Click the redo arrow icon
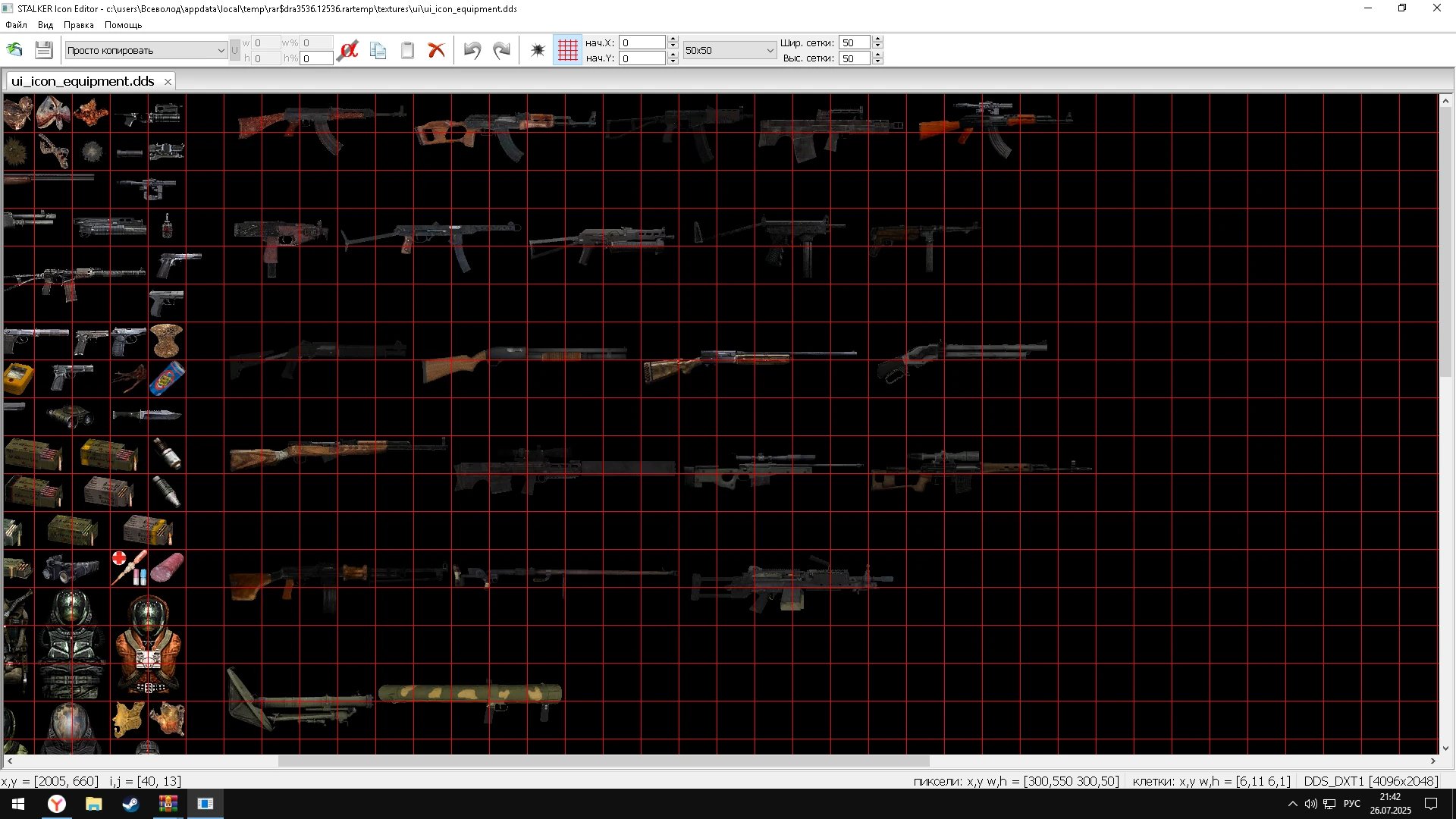Image resolution: width=1456 pixels, height=819 pixels. click(501, 50)
